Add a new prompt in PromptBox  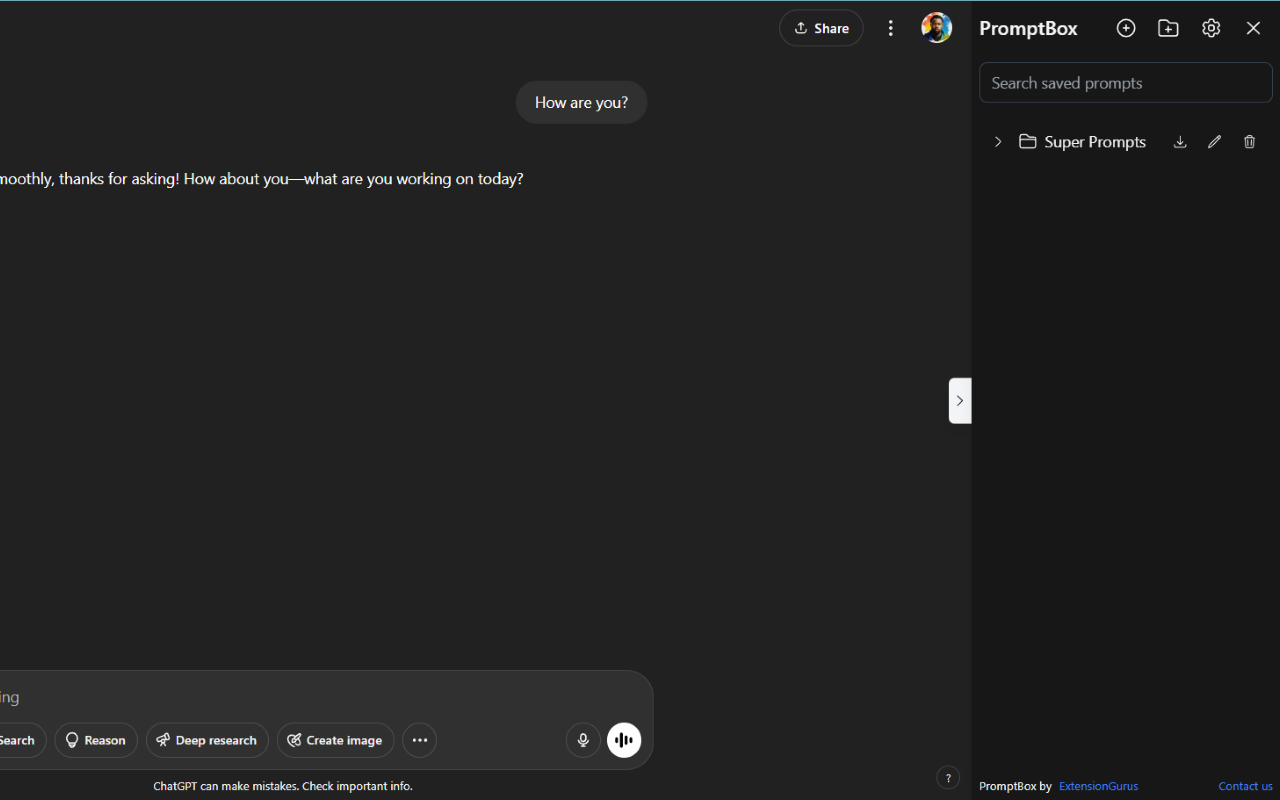pos(1126,28)
